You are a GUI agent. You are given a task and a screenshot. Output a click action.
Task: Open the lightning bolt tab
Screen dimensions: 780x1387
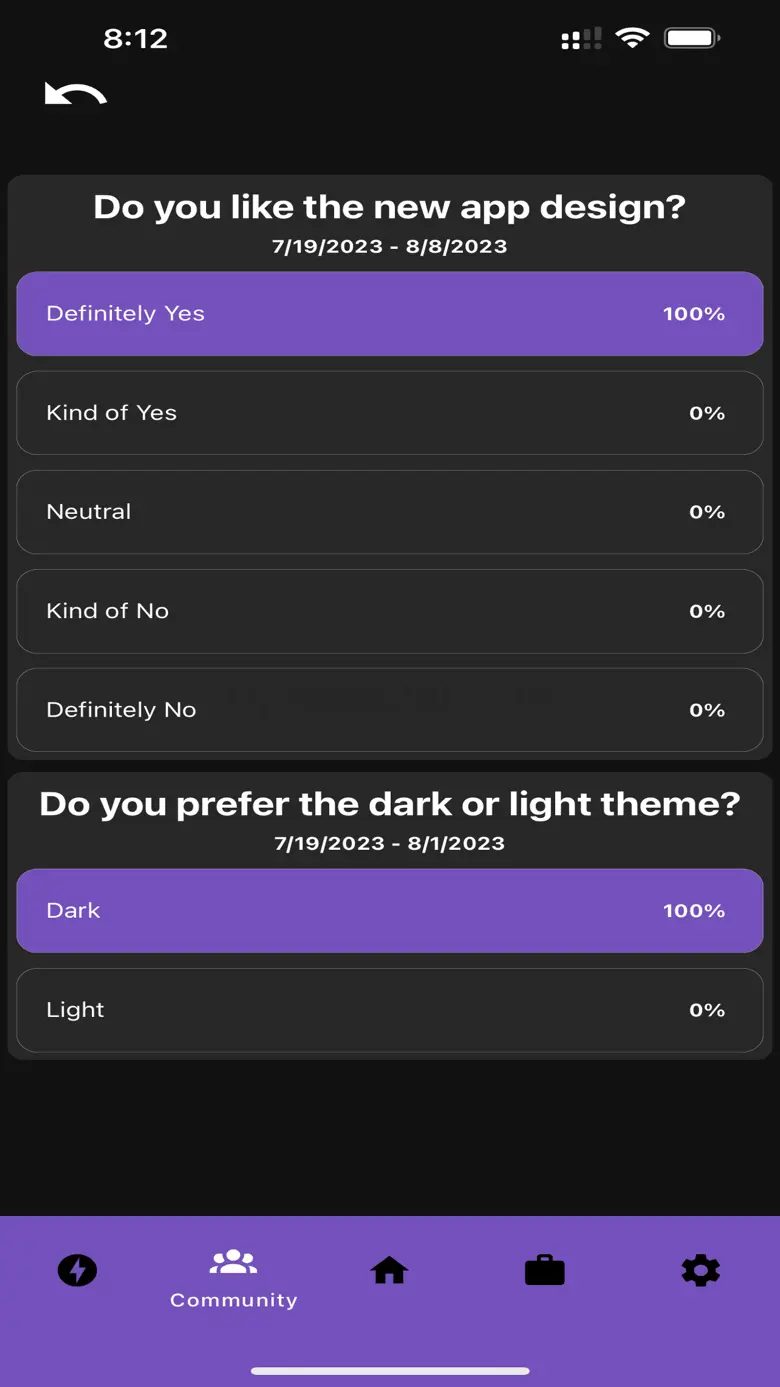pos(77,1270)
